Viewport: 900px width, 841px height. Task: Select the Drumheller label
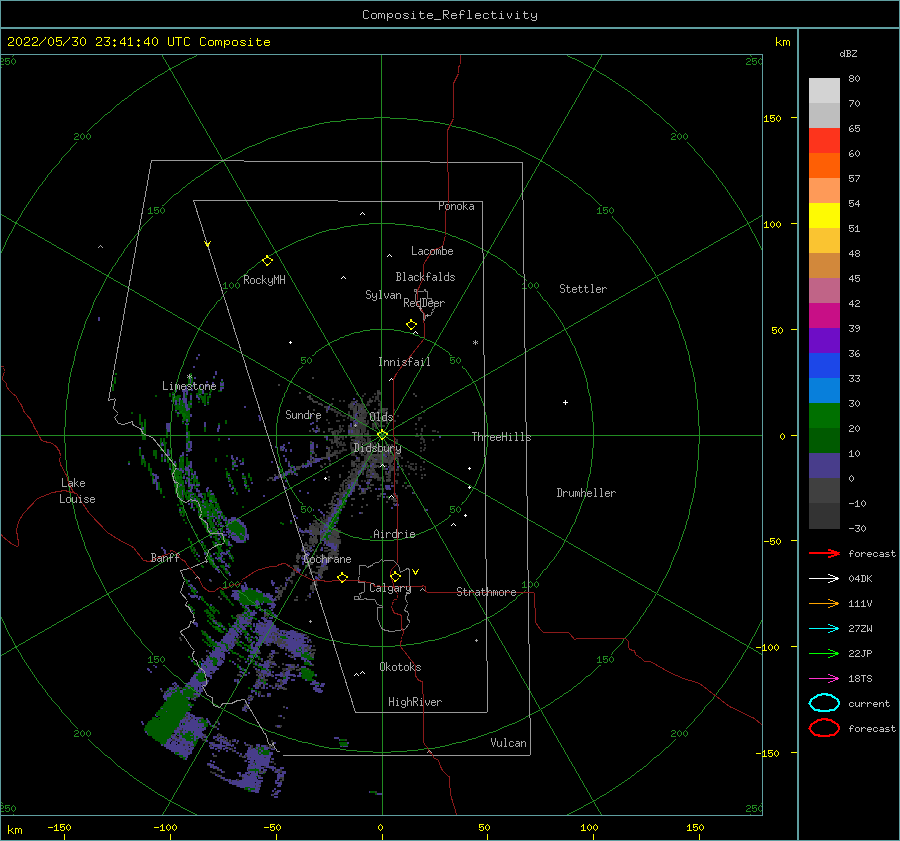(586, 493)
